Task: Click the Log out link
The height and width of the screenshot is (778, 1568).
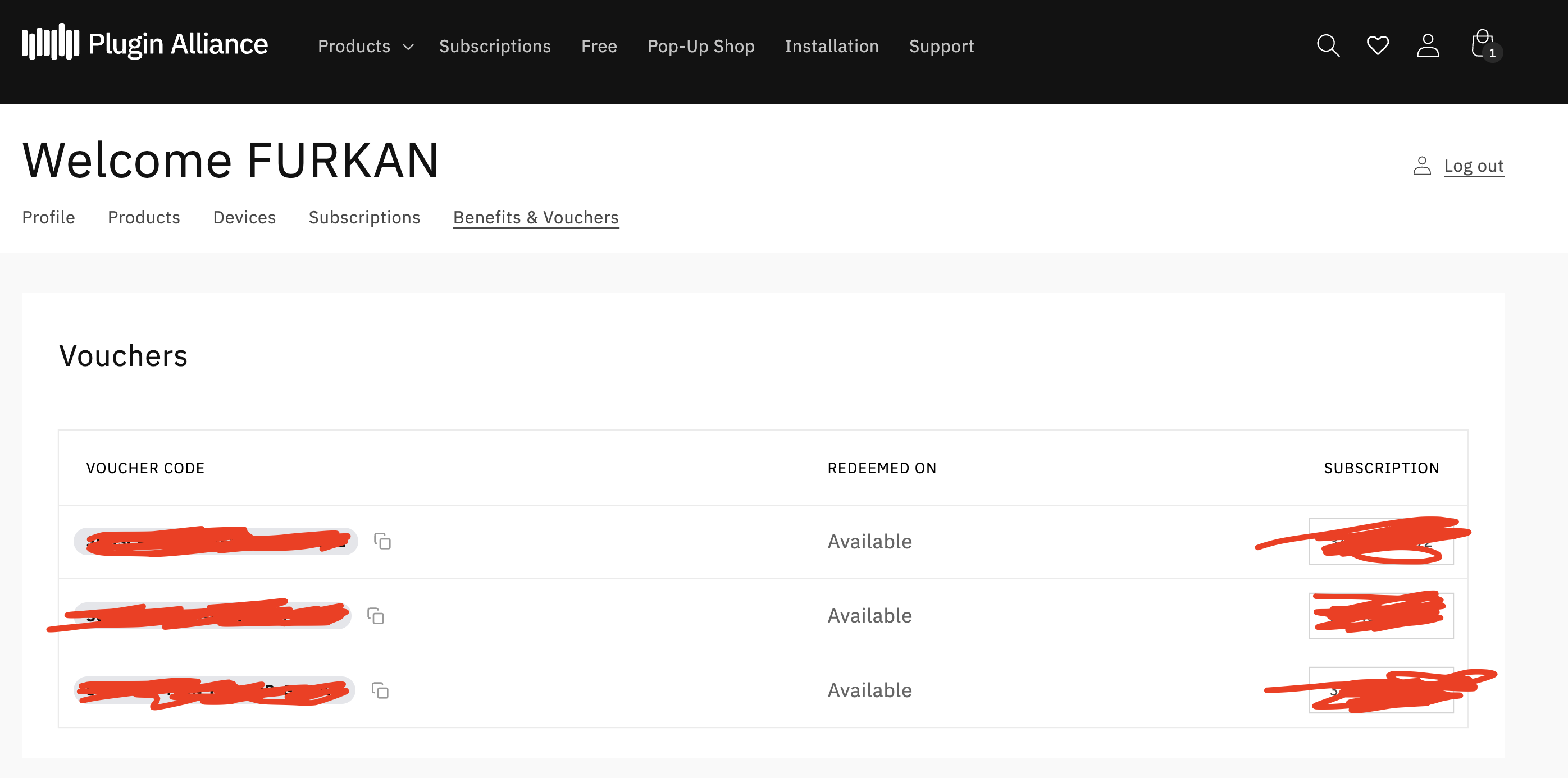Action: click(x=1474, y=166)
